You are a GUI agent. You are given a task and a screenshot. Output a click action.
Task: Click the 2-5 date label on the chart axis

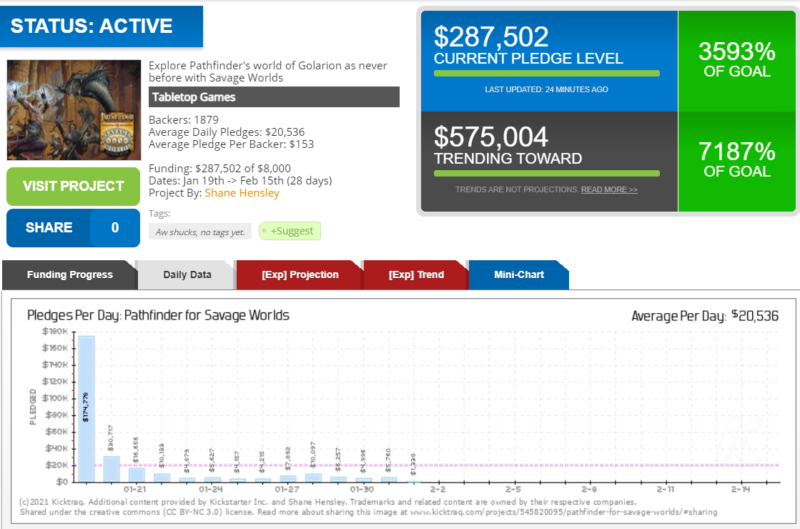513,489
